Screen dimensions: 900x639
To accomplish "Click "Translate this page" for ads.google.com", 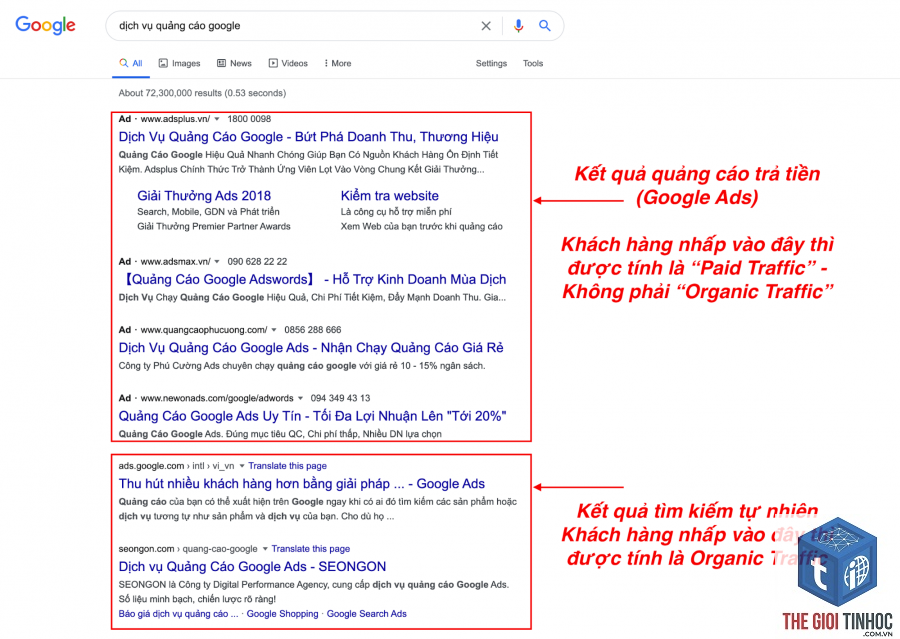I will 288,466.
